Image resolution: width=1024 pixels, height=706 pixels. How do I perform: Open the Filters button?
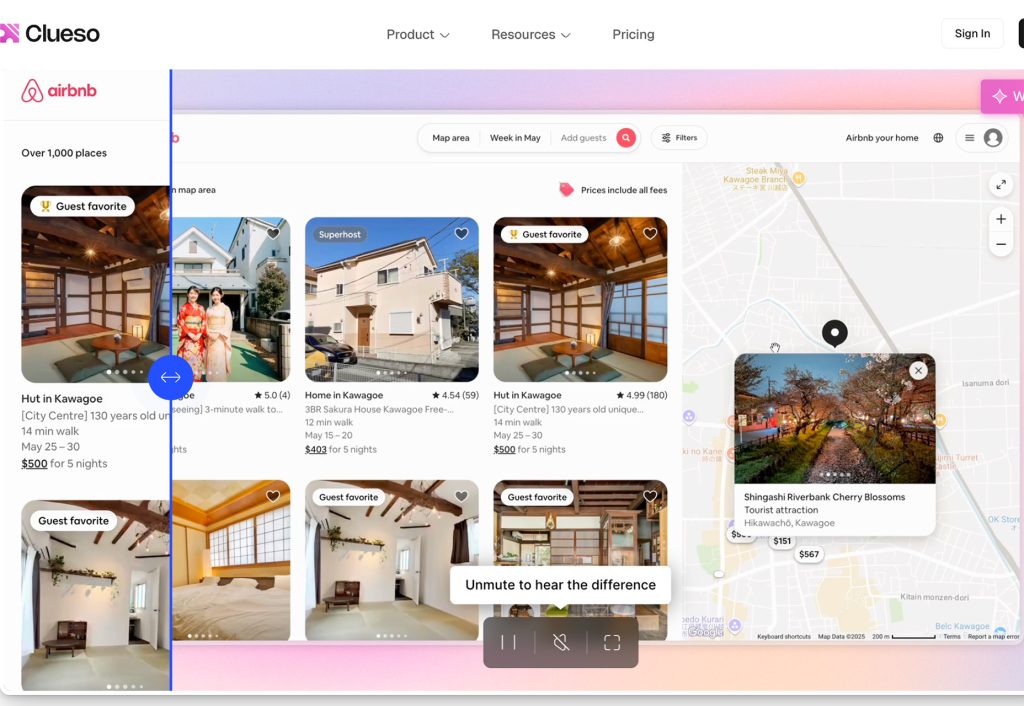coord(679,138)
